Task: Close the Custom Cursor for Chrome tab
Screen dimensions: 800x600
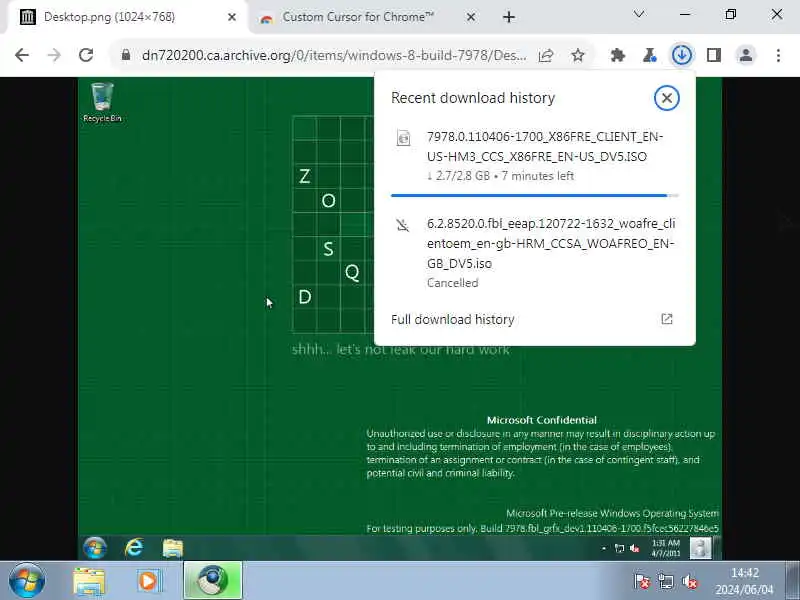Action: tap(471, 17)
